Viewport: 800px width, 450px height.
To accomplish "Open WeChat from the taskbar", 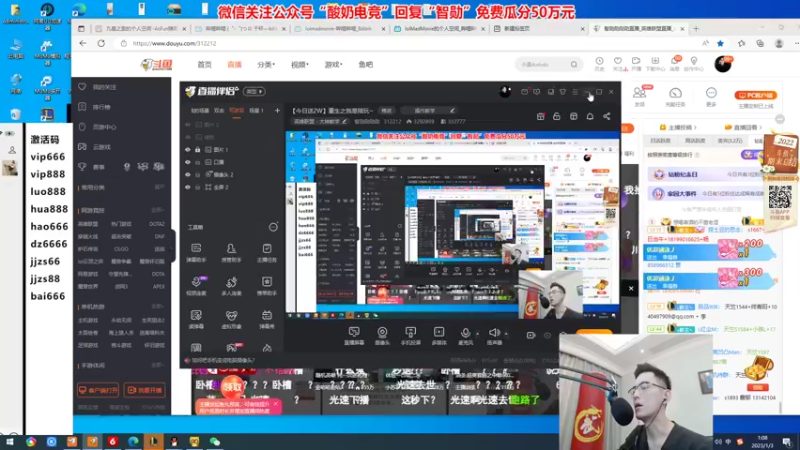I will (x=215, y=442).
